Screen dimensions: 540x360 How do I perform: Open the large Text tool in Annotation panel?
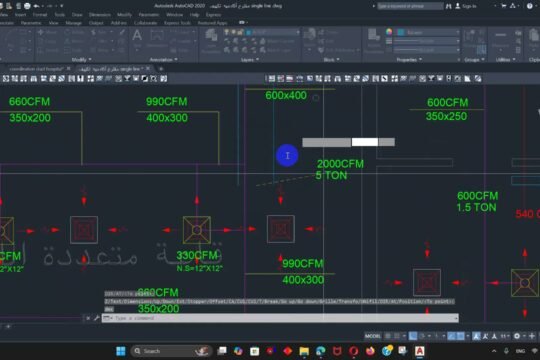point(137,39)
